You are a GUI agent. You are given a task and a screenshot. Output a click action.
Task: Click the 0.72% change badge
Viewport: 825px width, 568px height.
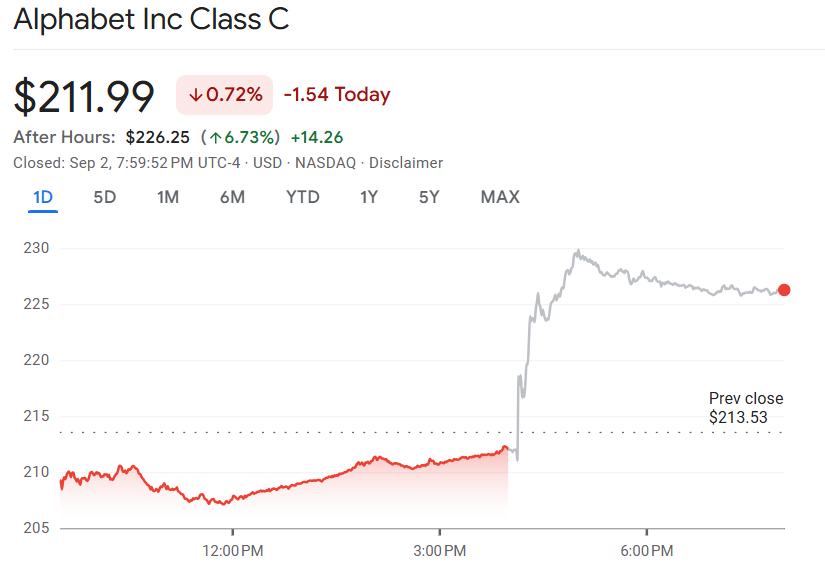[225, 95]
